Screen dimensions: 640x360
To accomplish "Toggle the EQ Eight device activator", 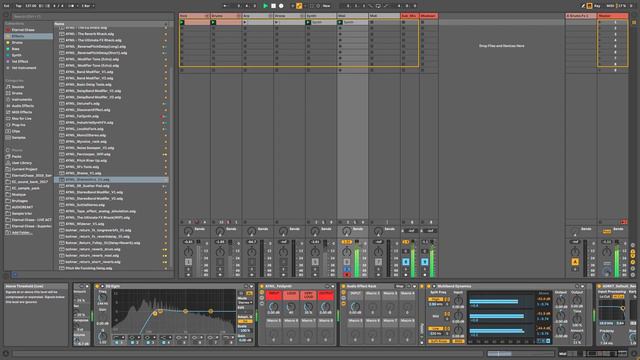I will (97, 287).
